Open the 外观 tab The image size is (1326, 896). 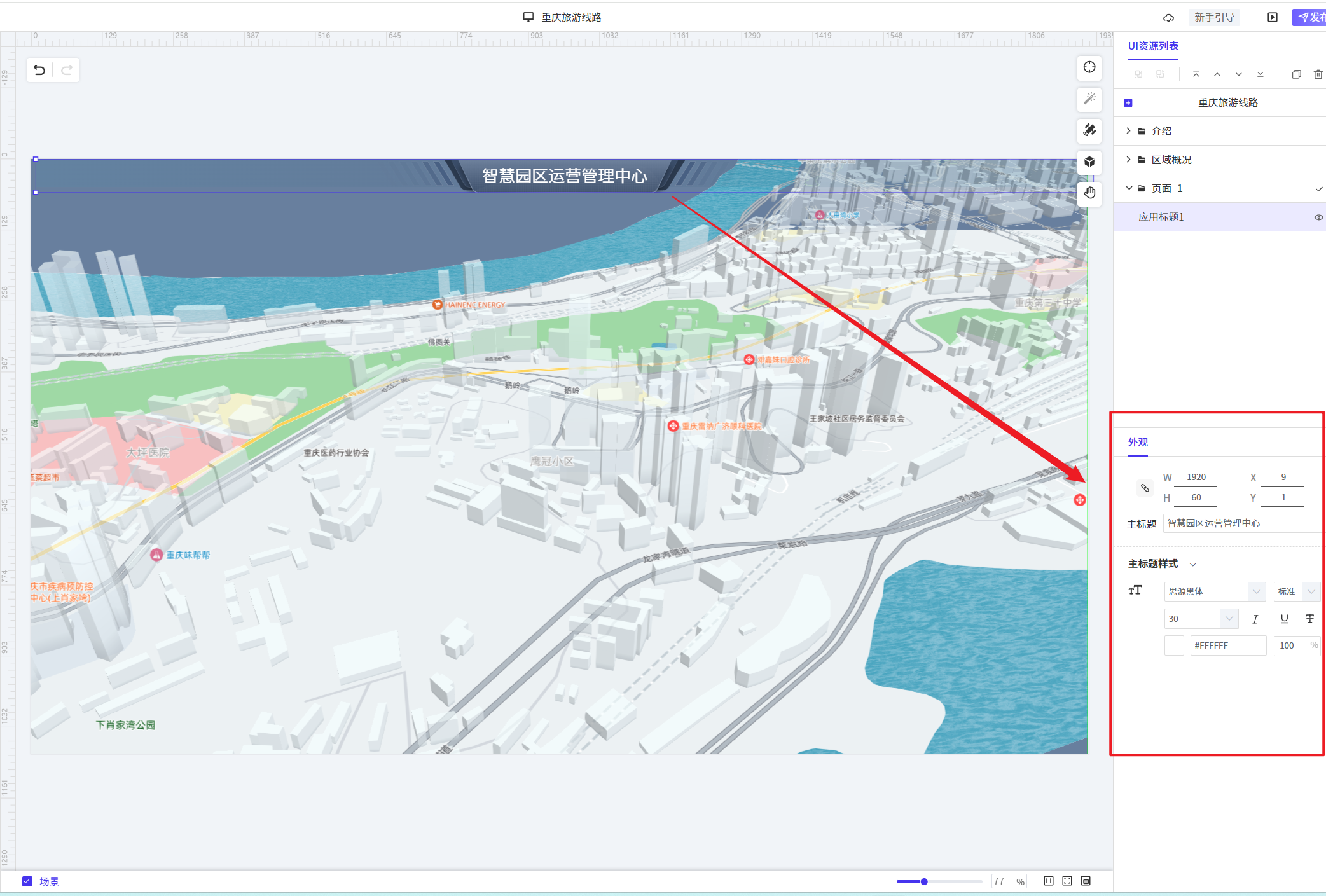click(x=1138, y=443)
